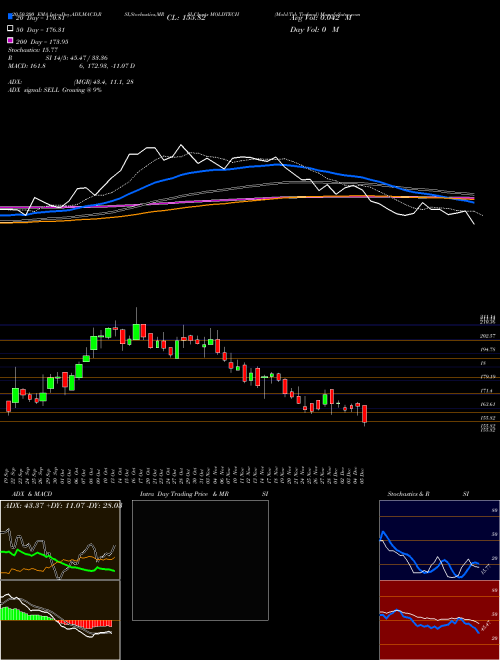Select the '50 Day - 176.31' legend text

tap(40, 30)
